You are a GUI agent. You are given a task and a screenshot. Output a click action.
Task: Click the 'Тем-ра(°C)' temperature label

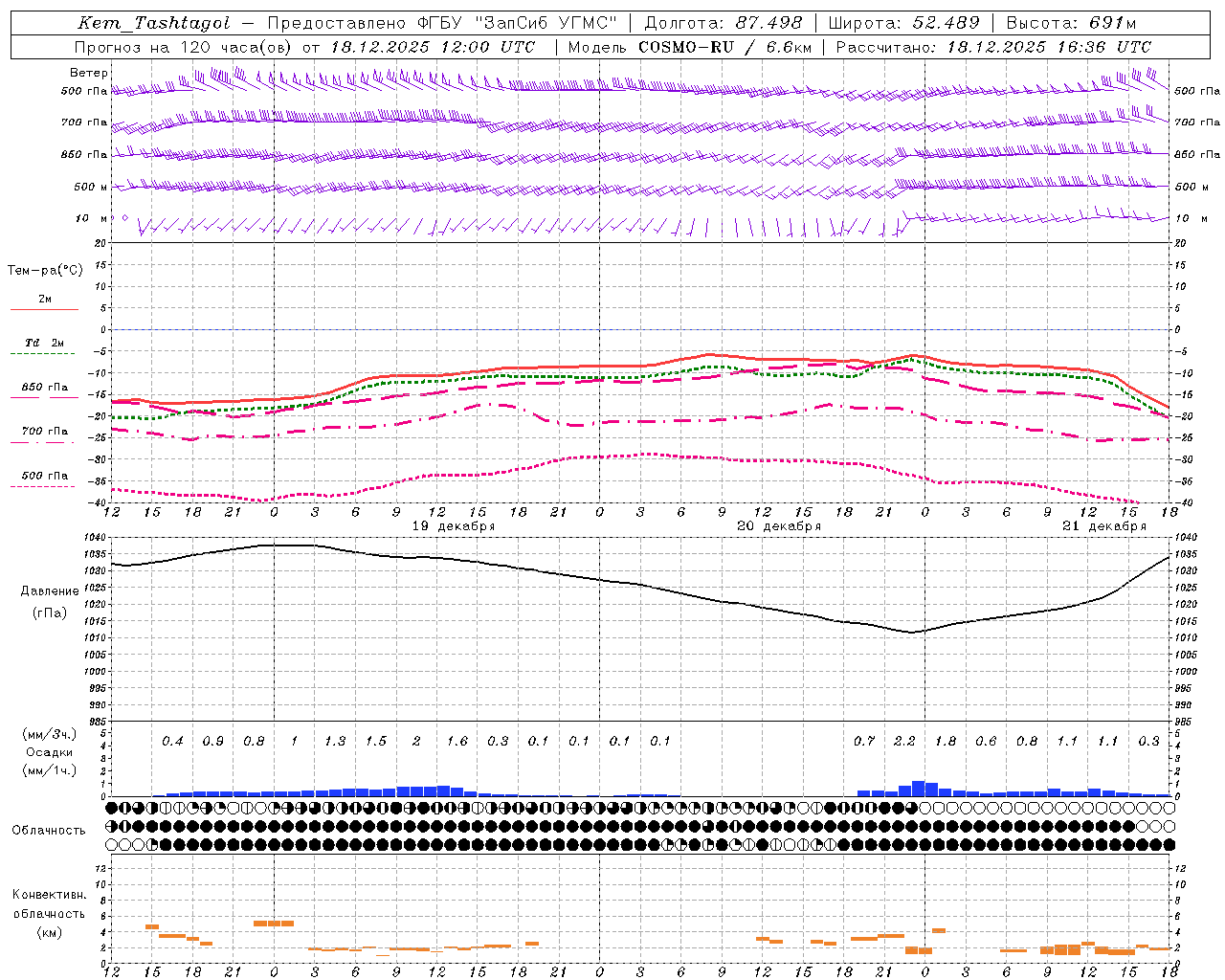click(45, 271)
